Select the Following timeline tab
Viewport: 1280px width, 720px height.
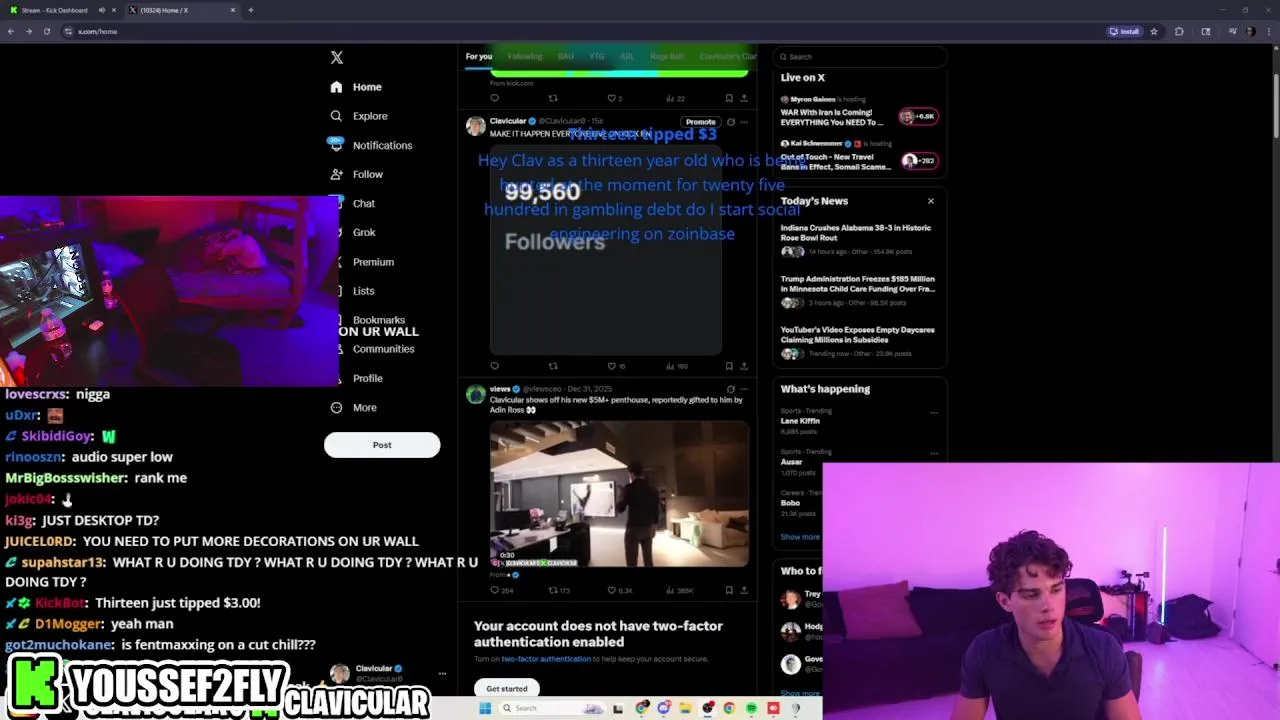(525, 56)
